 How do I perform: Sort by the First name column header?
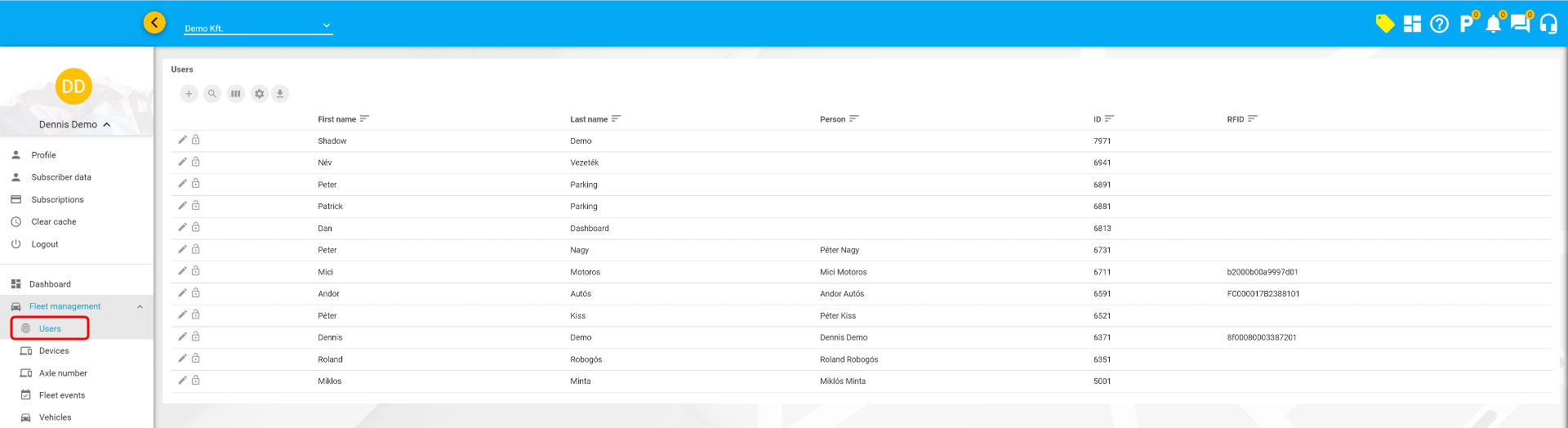[337, 119]
